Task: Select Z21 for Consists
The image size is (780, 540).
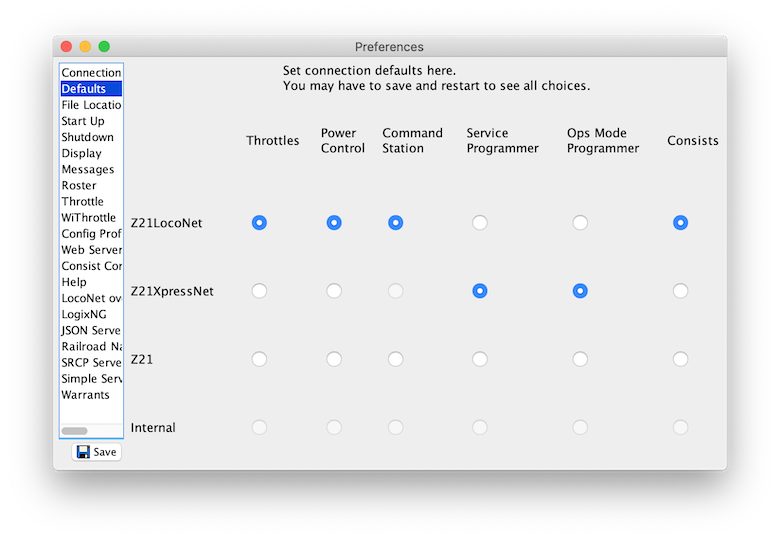Action: pyautogui.click(x=681, y=359)
